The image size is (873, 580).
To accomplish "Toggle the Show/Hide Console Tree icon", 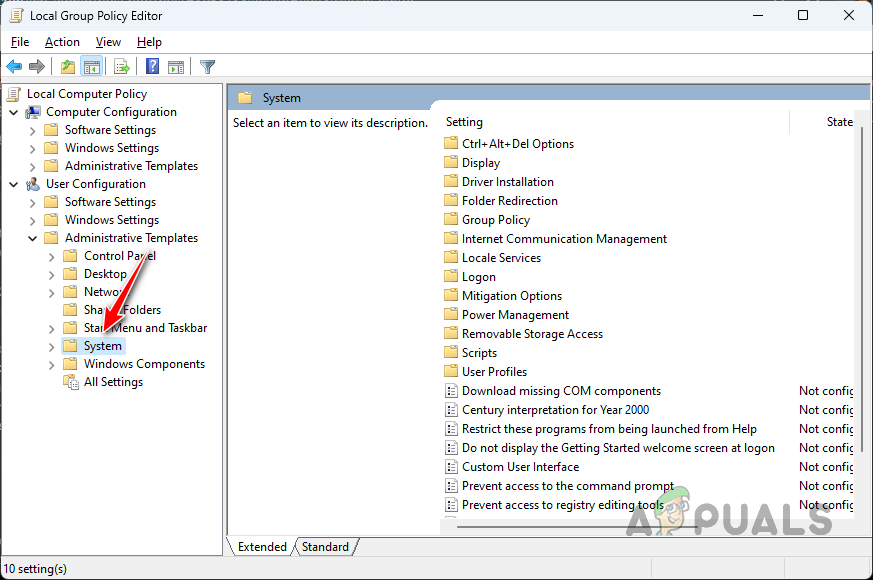I will tap(92, 66).
